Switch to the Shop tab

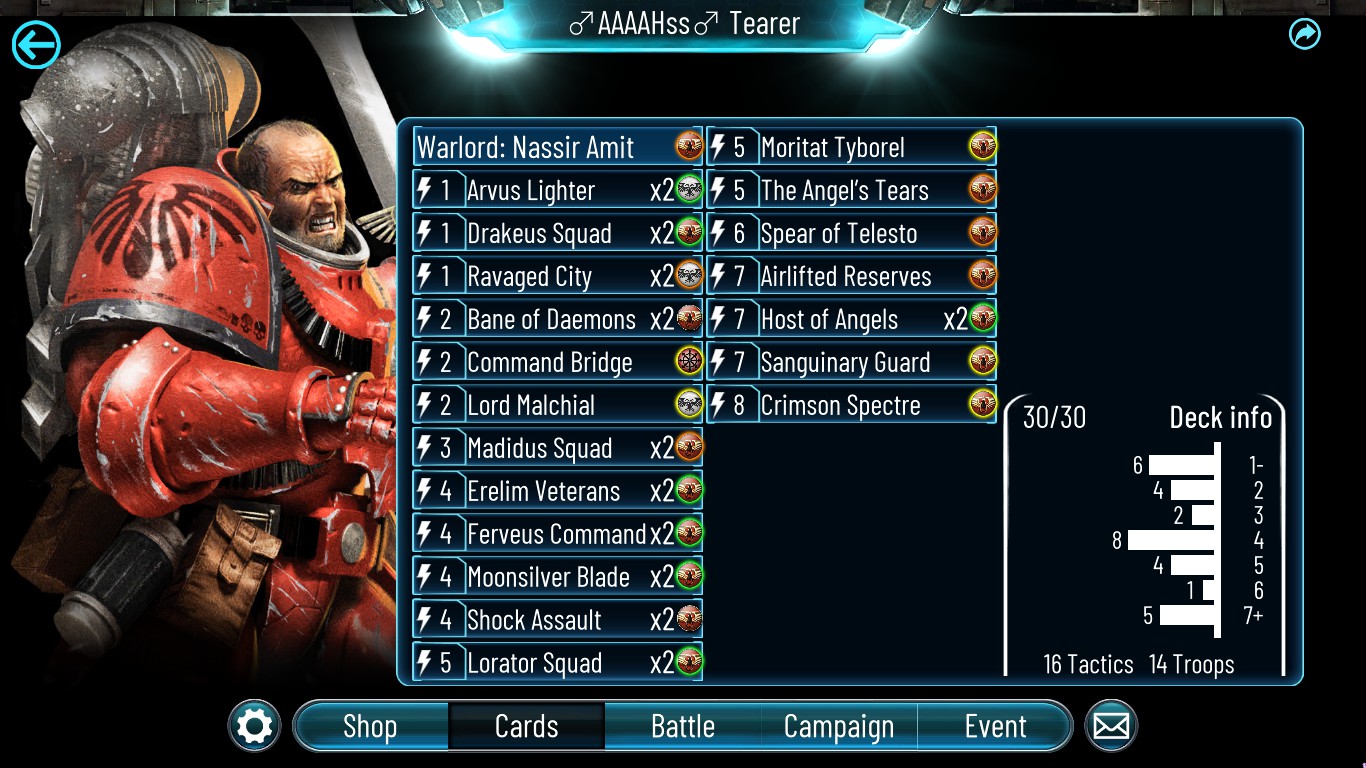tap(370, 726)
